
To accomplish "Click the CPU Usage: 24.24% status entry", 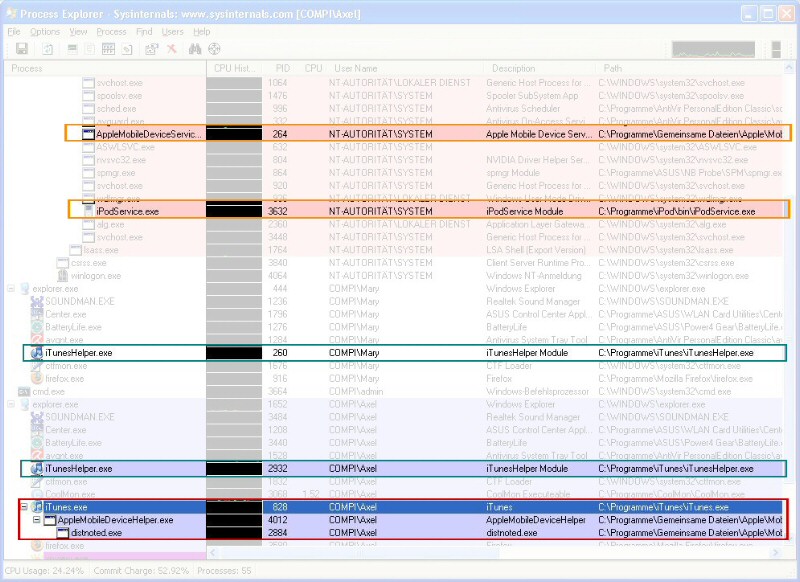I will pos(44,571).
